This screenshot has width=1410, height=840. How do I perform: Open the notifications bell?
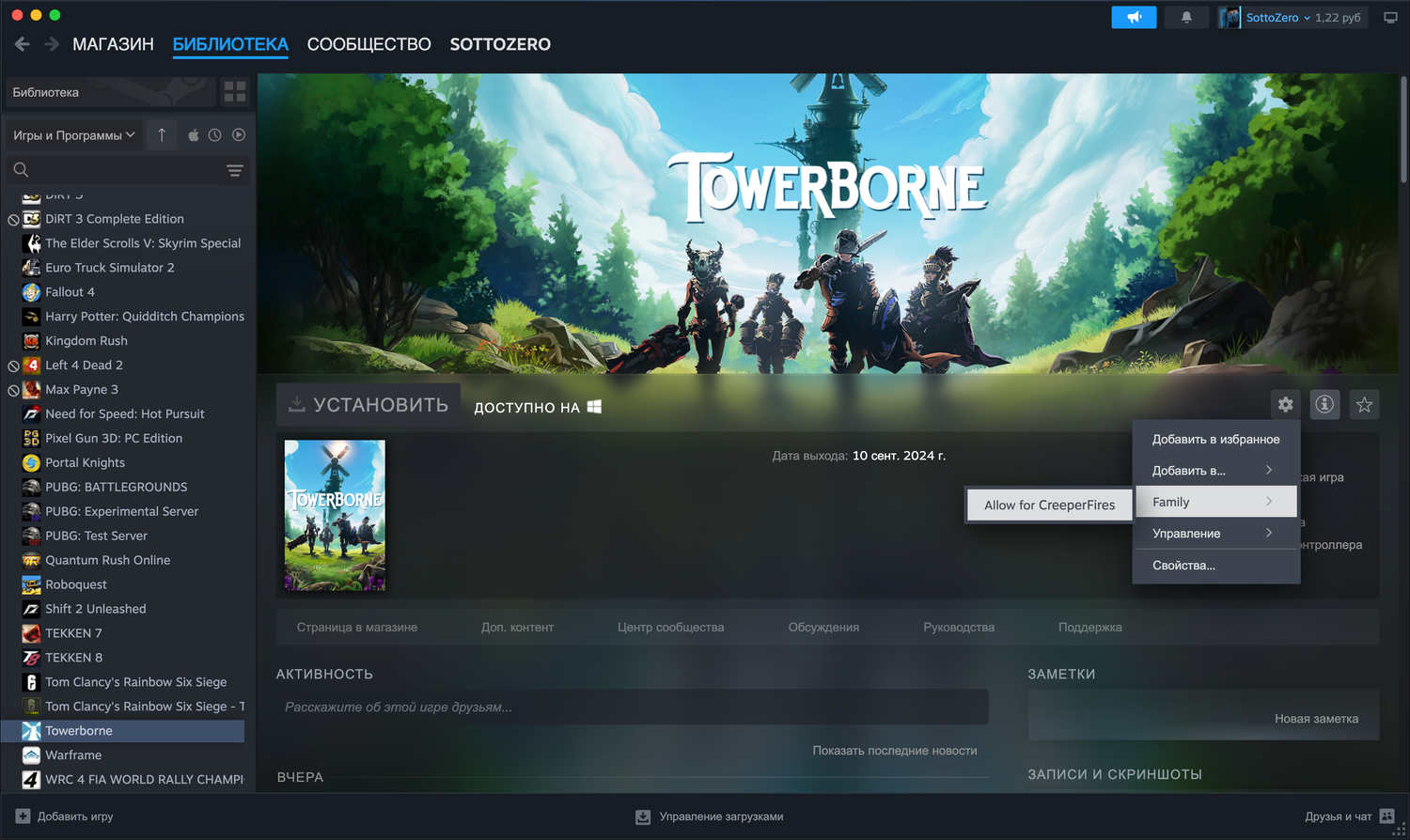pyautogui.click(x=1186, y=17)
